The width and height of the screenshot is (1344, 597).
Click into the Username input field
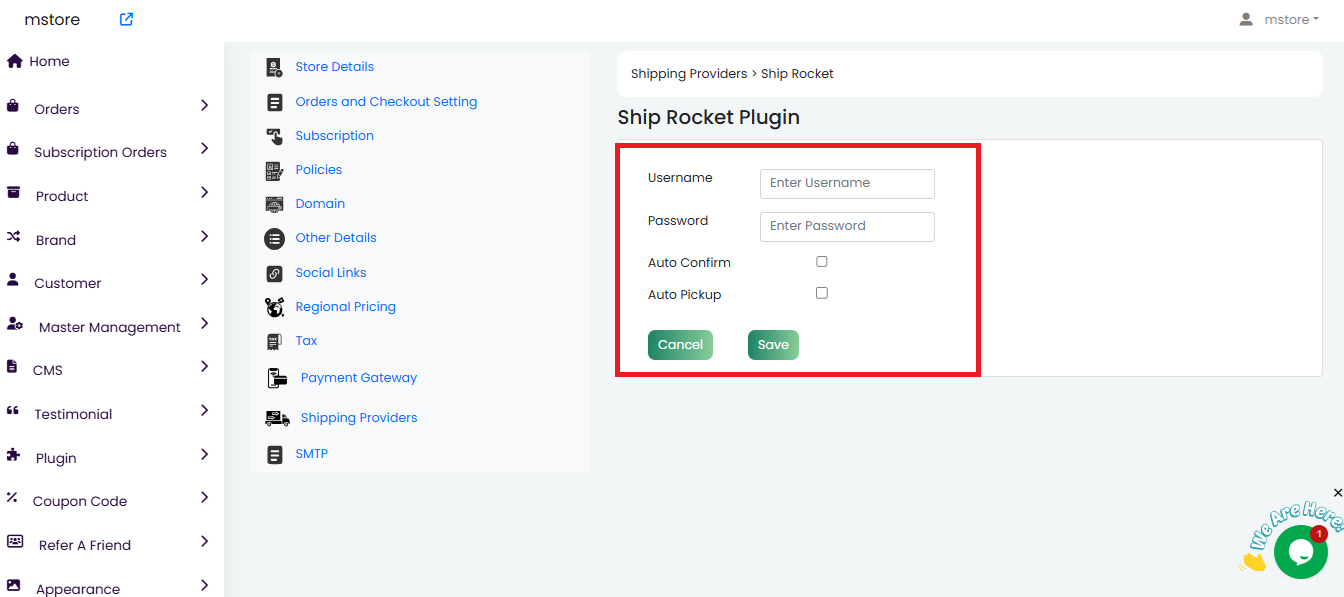tap(847, 183)
